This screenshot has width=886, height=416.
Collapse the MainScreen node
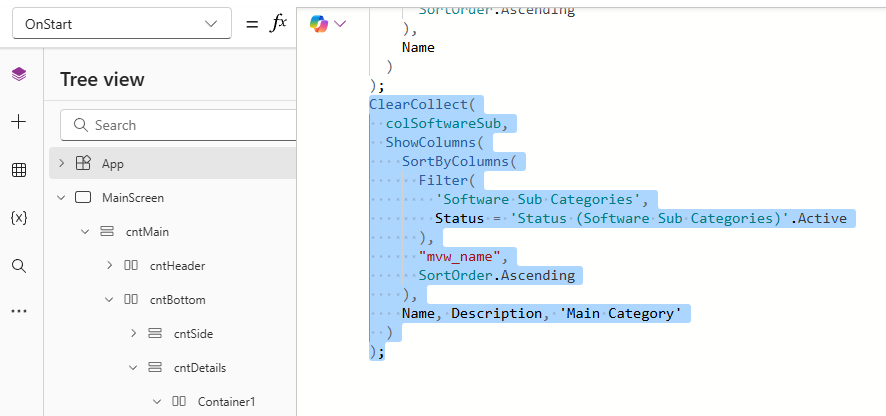(x=61, y=197)
